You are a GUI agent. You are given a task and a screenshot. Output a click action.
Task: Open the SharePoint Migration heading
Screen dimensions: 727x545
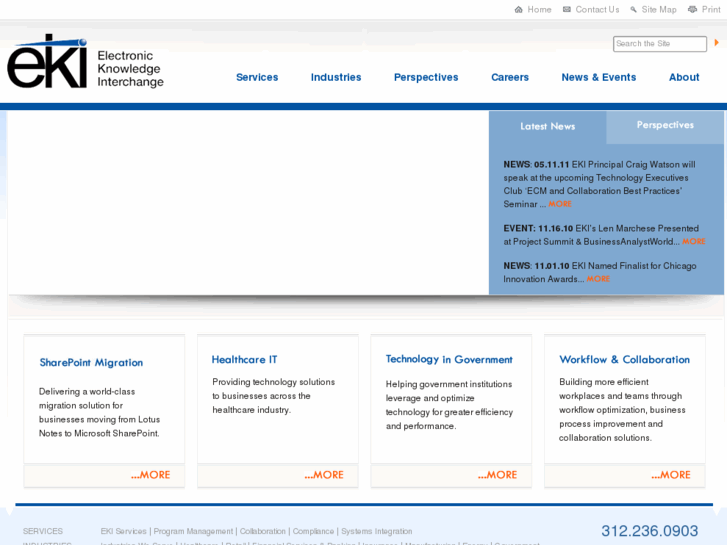point(91,363)
